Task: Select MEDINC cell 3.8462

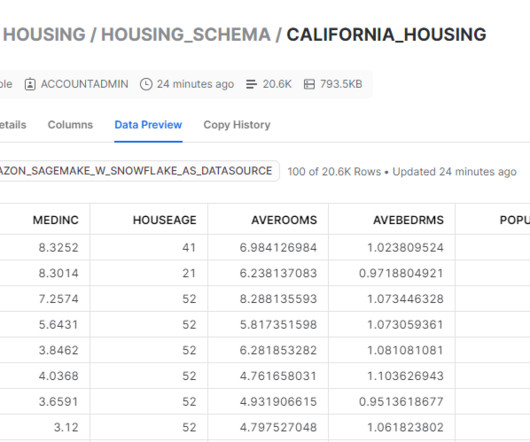Action: click(45, 350)
